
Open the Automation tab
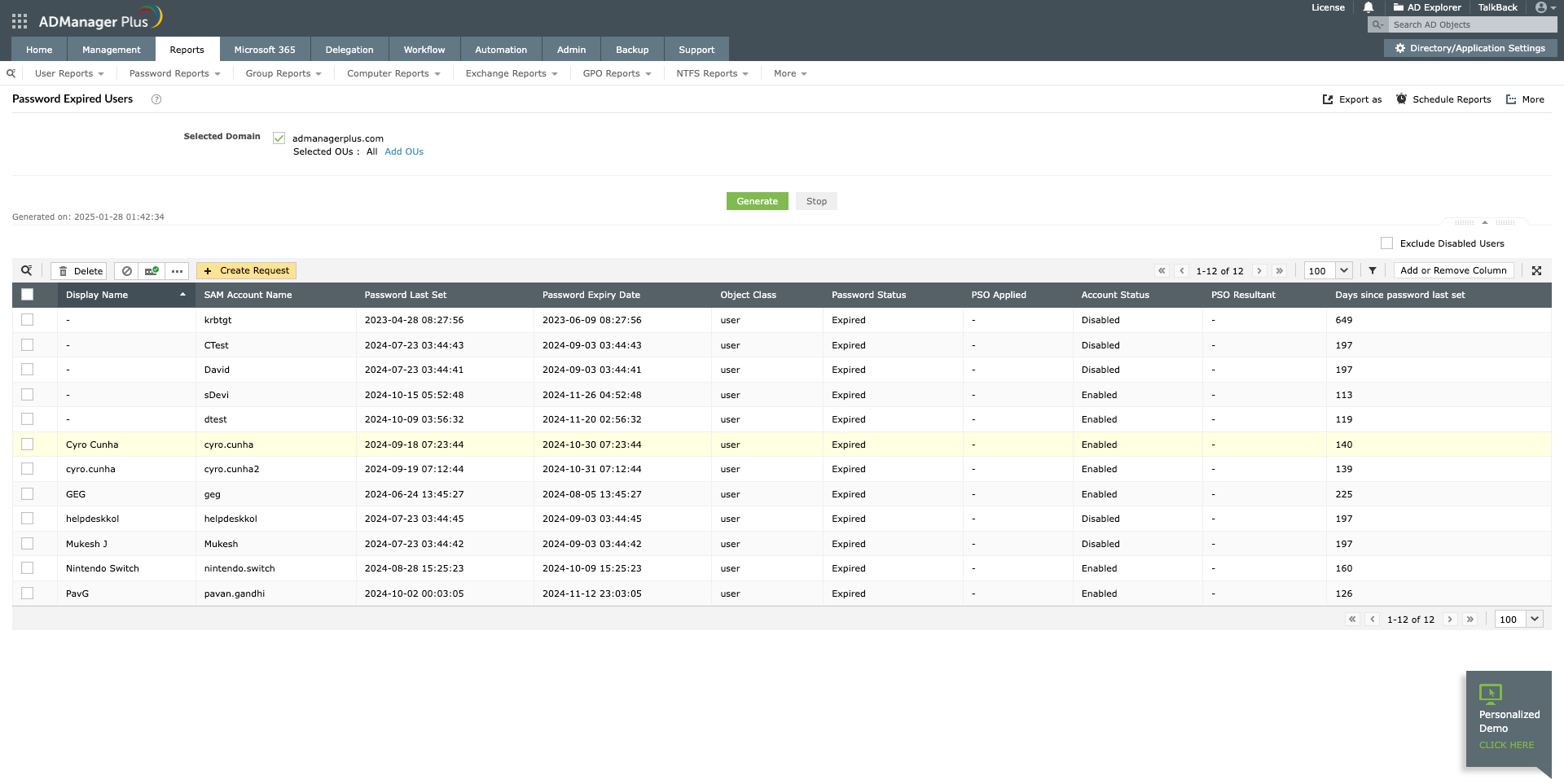500,50
